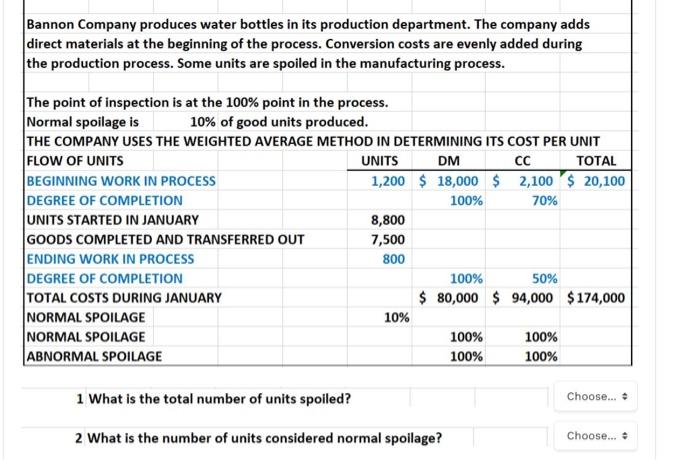Click the Goods Completed and Transferred Out value 7,500
The height and width of the screenshot is (460, 700).
pos(388,240)
